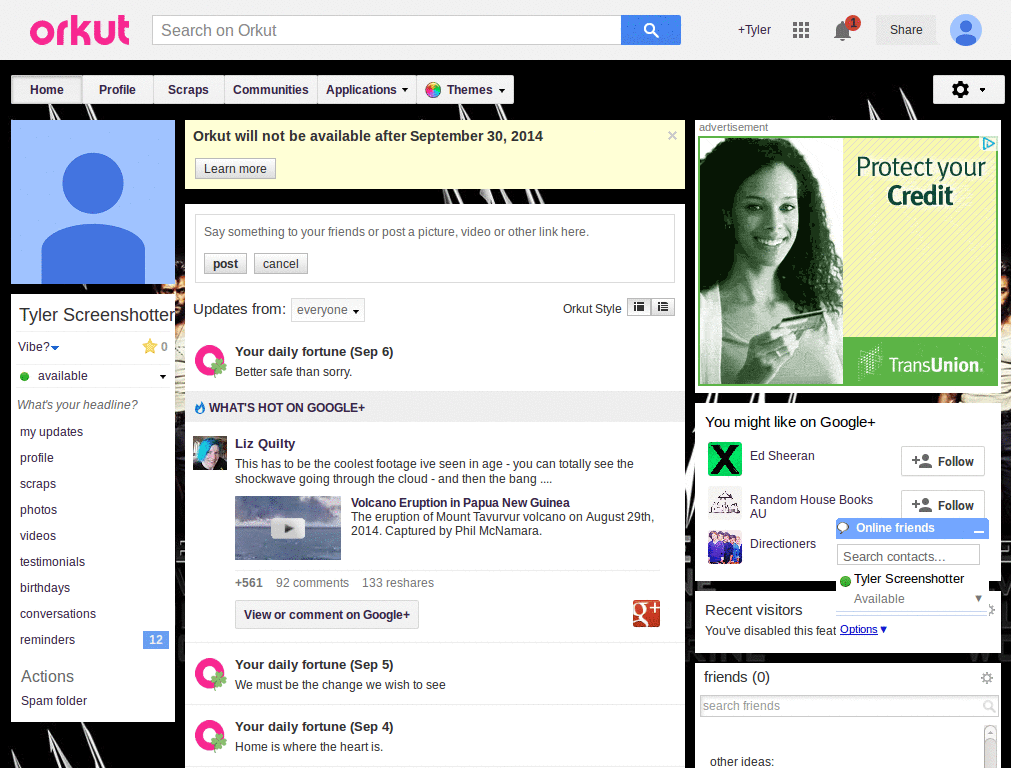1024x768 pixels.
Task: Open the chat Available status dropdown
Action: click(x=978, y=598)
